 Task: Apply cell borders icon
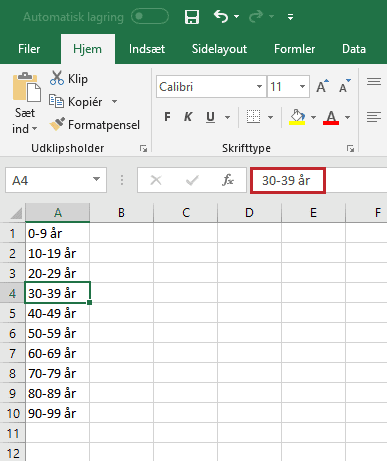[253, 117]
